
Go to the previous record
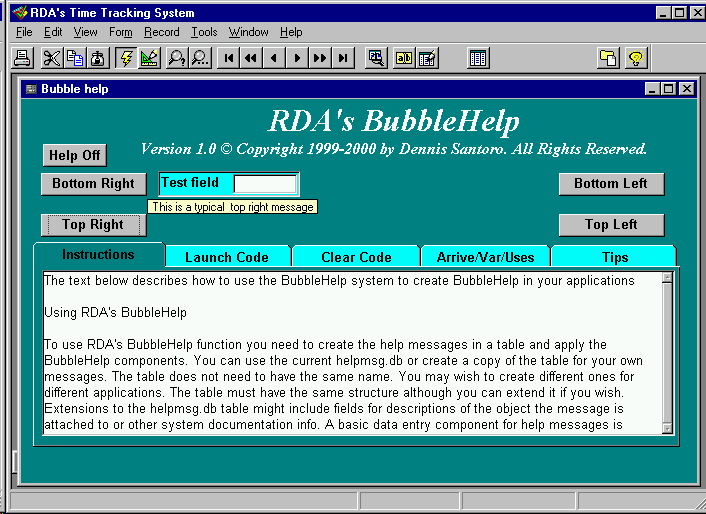(274, 58)
